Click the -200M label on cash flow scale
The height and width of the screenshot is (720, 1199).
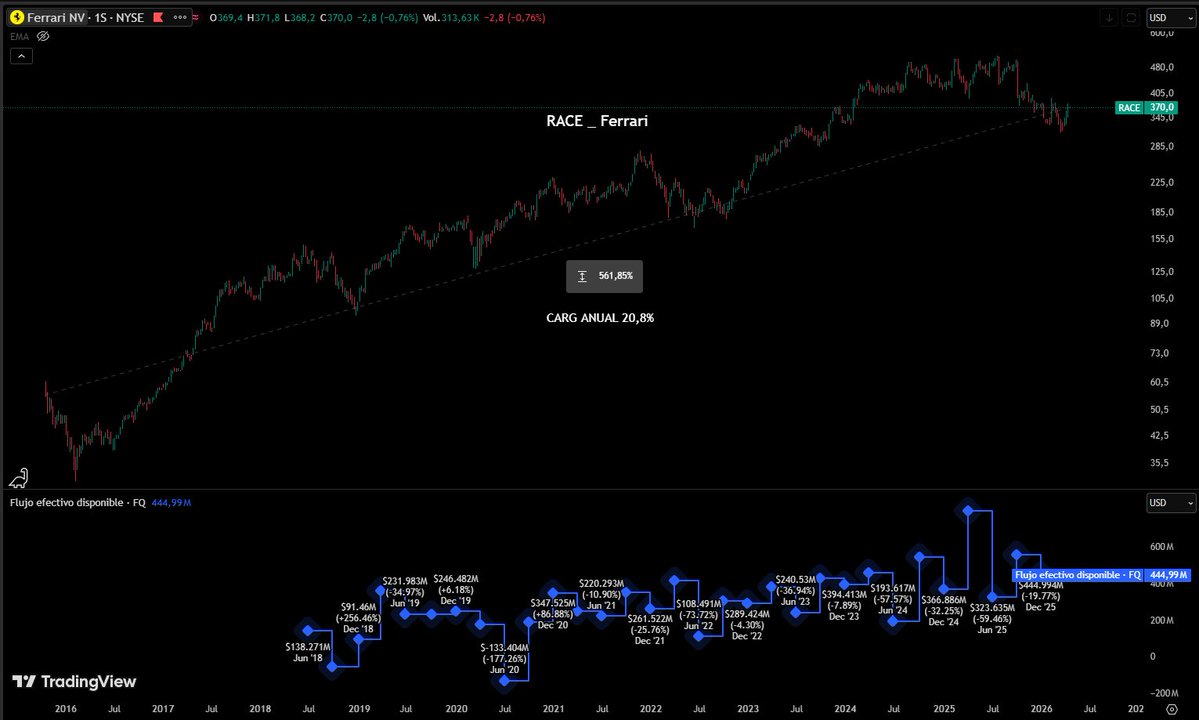click(x=1165, y=693)
